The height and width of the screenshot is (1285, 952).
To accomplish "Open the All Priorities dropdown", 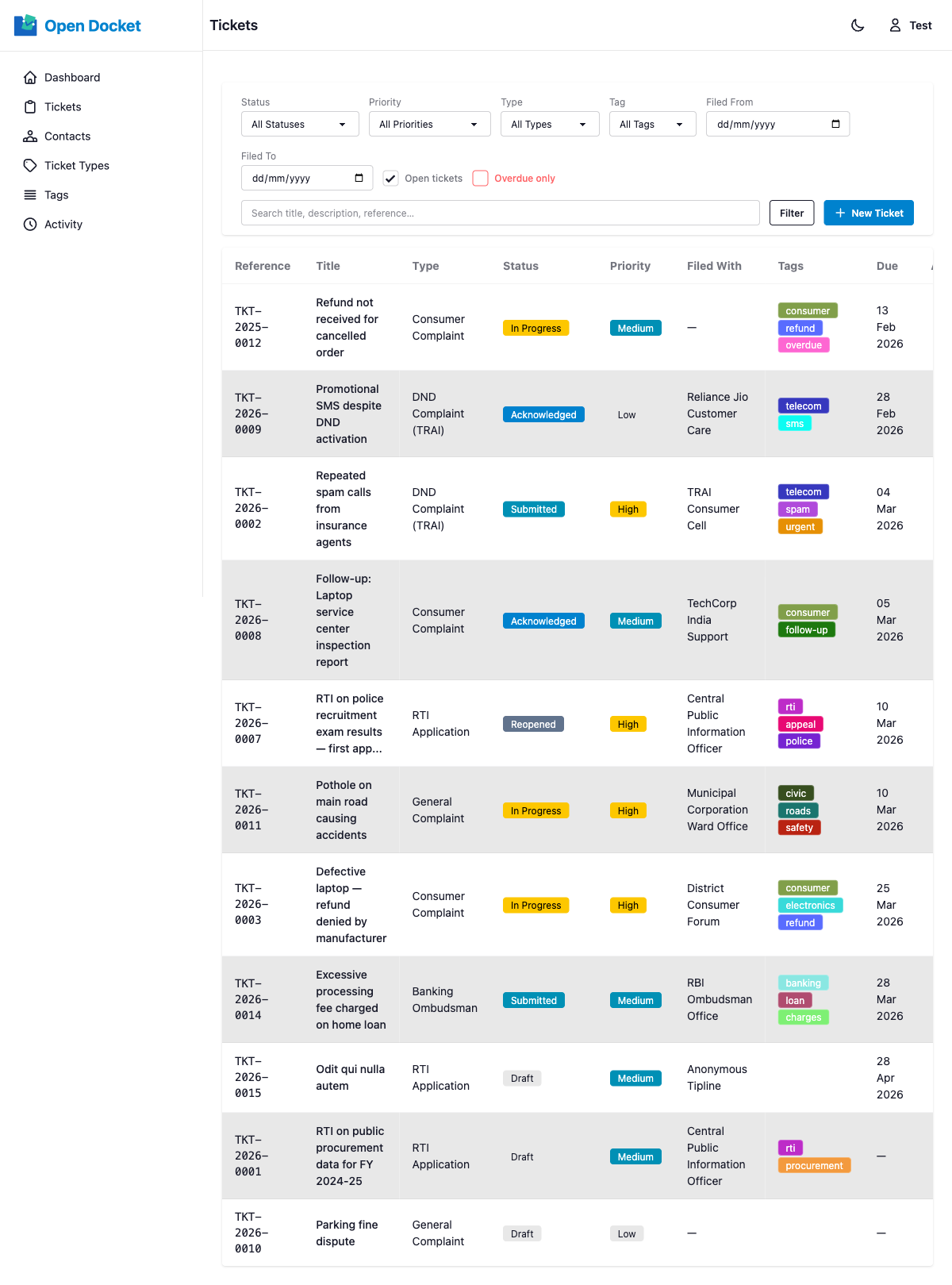I will 429,125.
